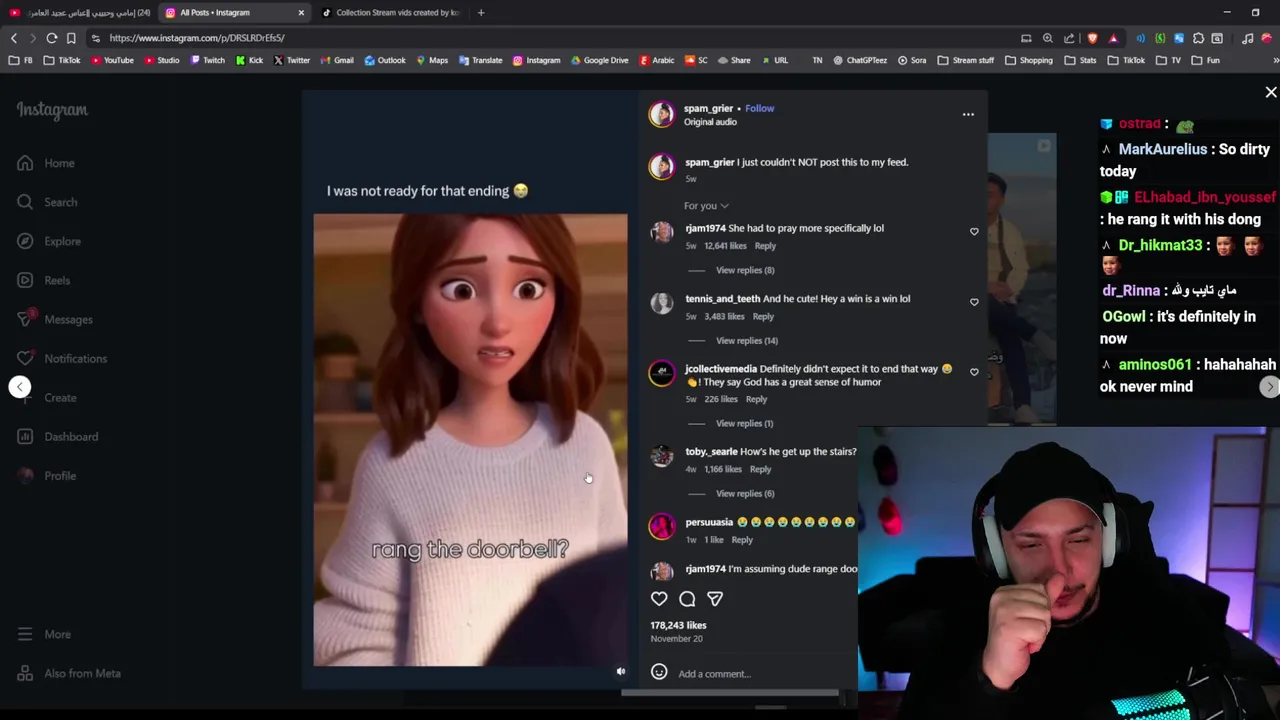Like rjam1974's comment about praying
1280x720 pixels.
[x=974, y=232]
